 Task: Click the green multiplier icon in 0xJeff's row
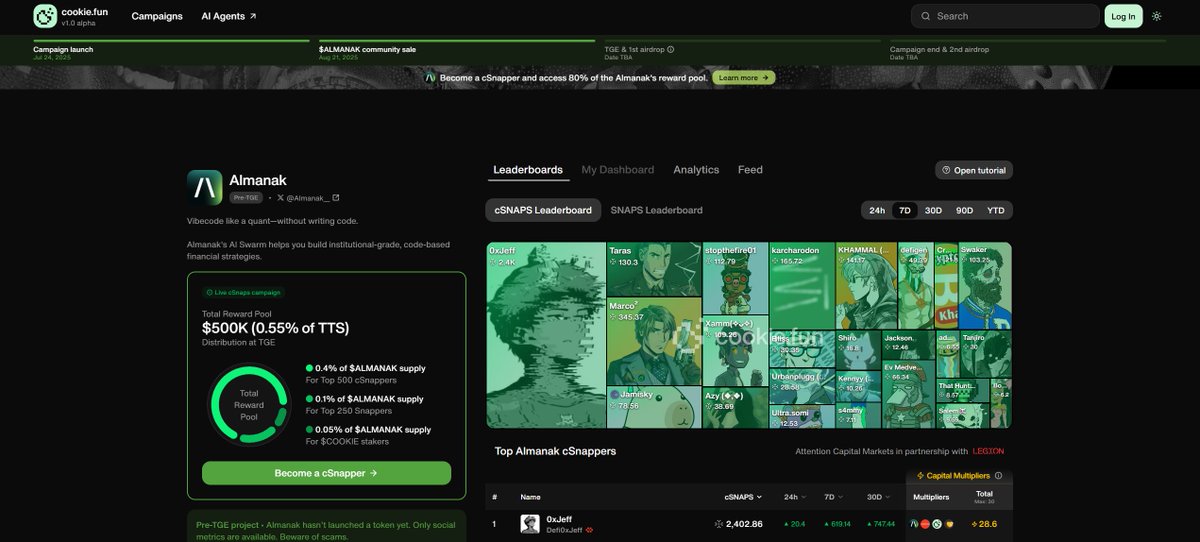click(x=937, y=524)
